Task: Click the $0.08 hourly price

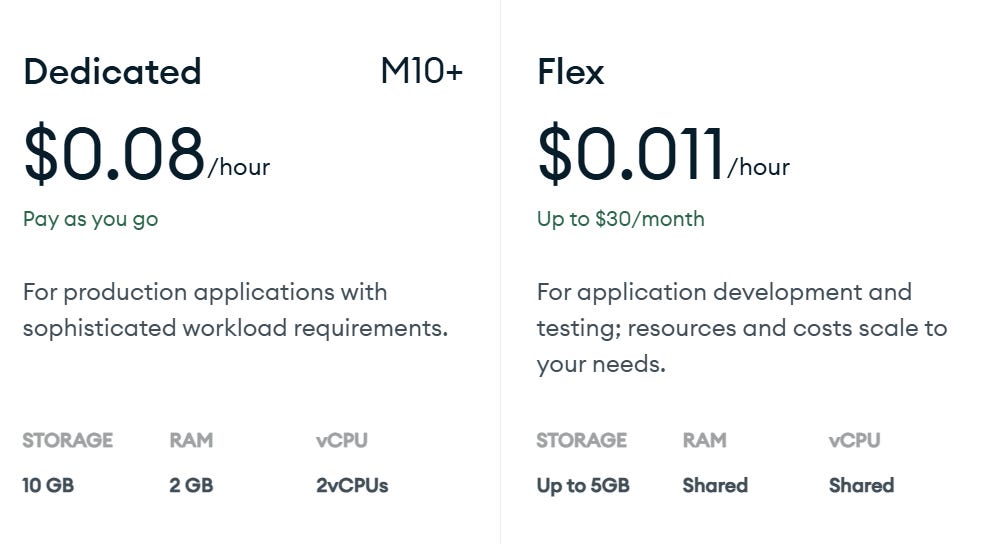Action: pyautogui.click(x=115, y=155)
